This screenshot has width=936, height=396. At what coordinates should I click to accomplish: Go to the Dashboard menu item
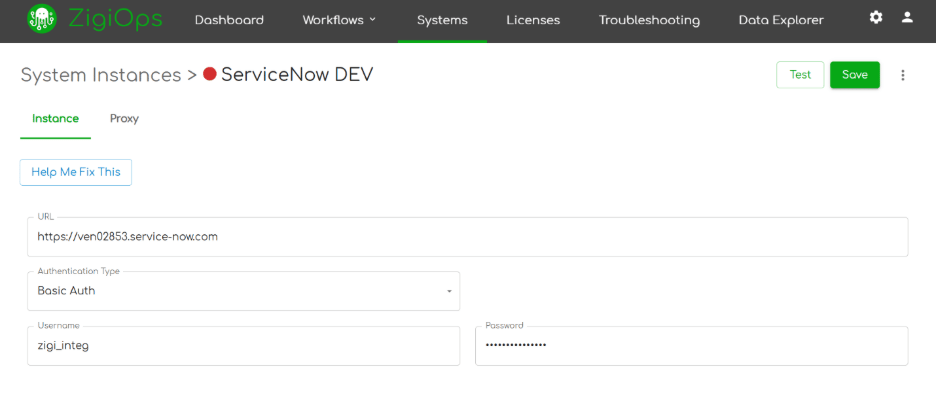[x=229, y=20]
